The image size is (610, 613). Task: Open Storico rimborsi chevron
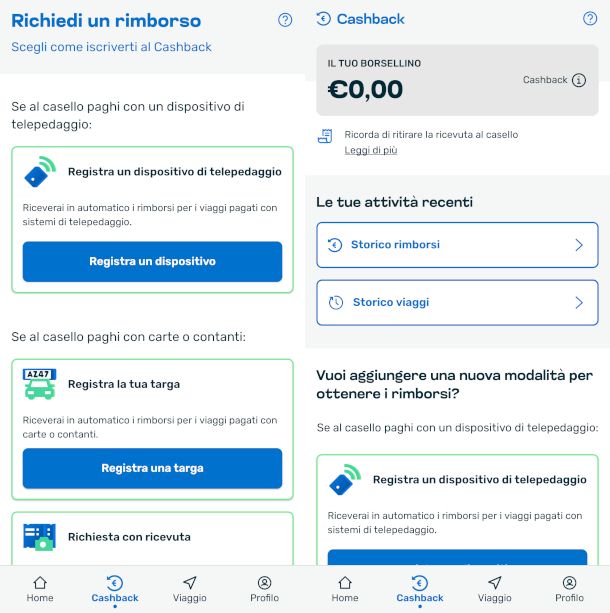click(578, 245)
